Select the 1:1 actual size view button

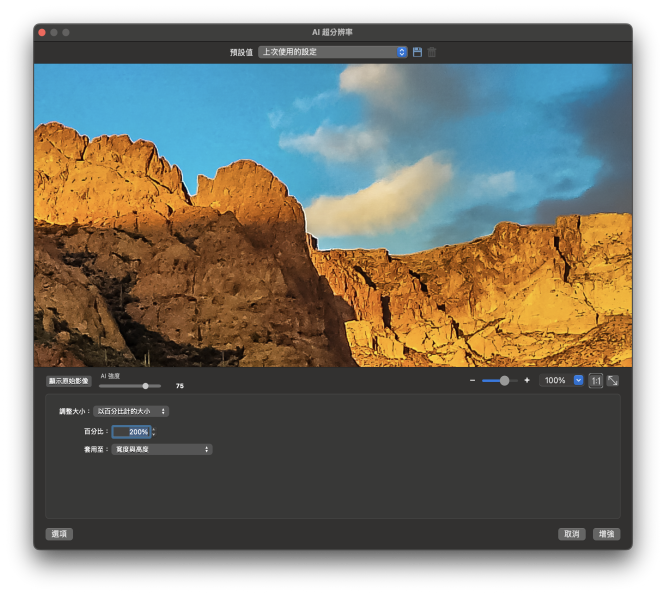[x=596, y=381]
